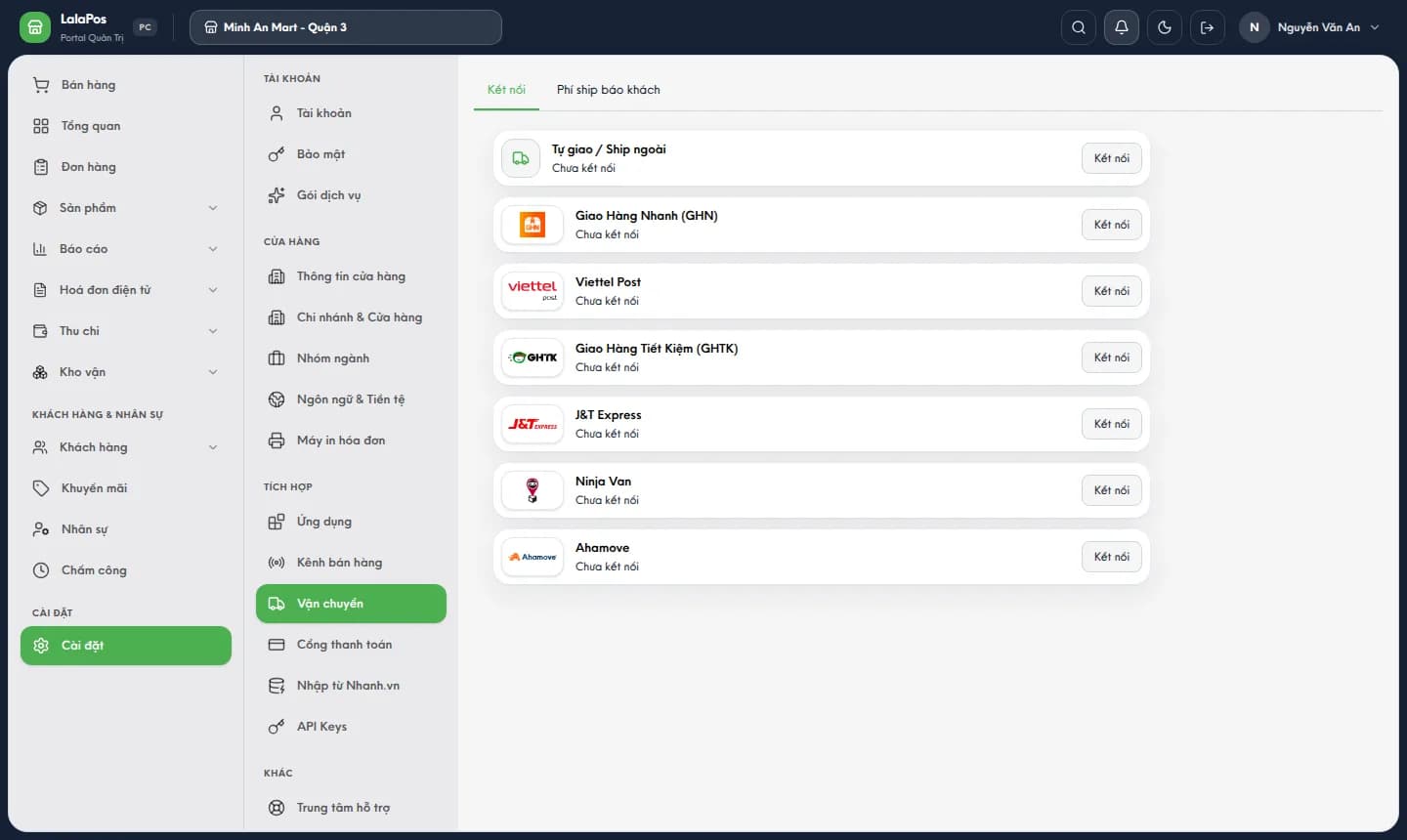Click the Máy in hóa đơn printer icon

[x=277, y=441]
